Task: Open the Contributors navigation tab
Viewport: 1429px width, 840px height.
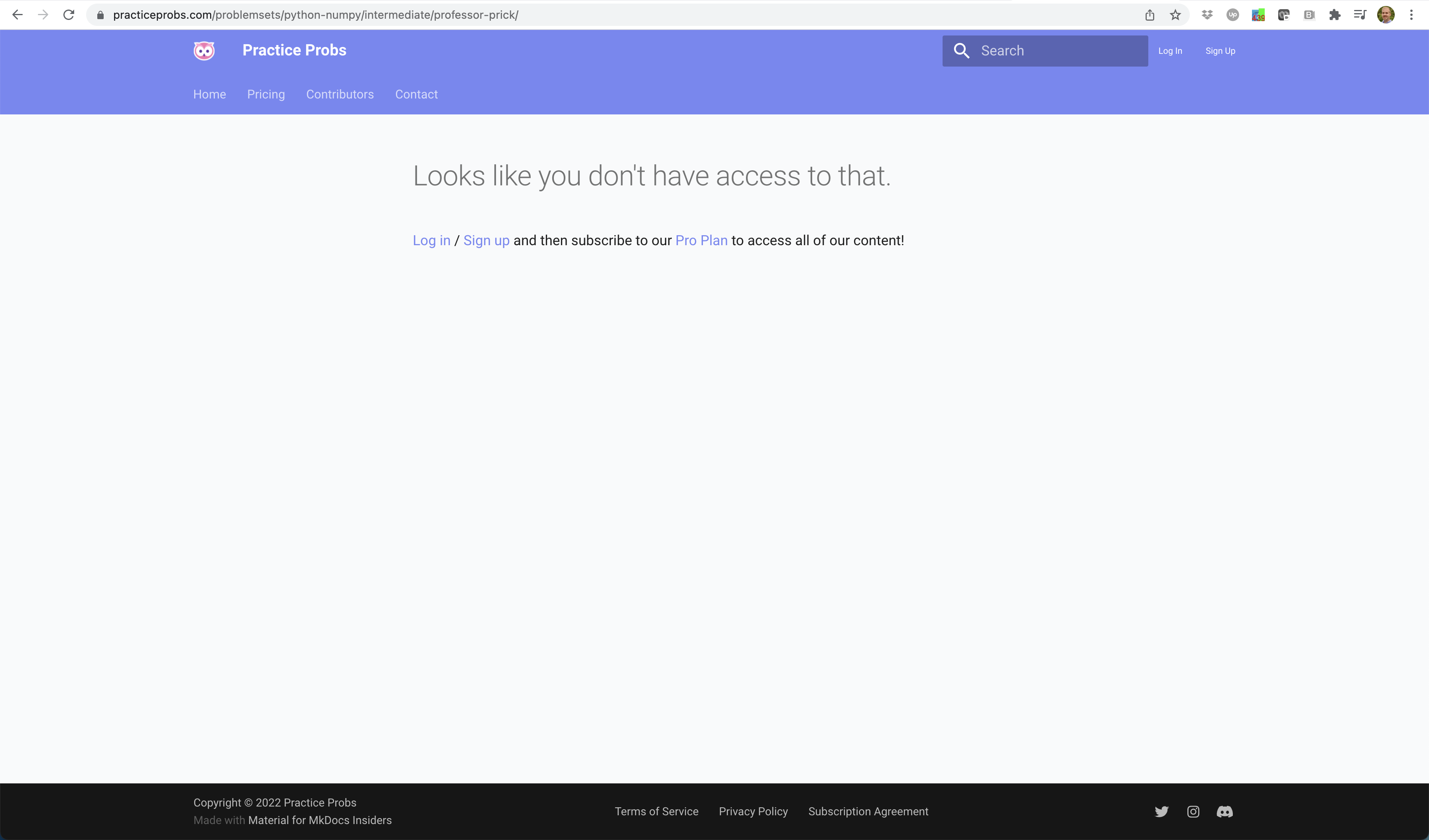Action: 340,94
